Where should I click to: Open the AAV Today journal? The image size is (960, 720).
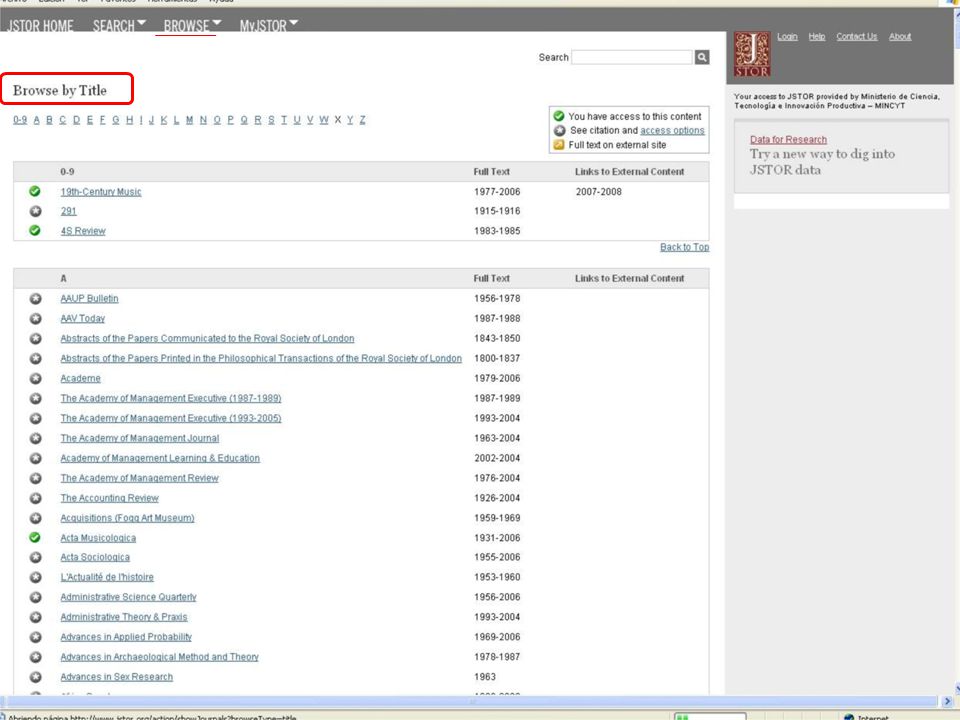[83, 318]
